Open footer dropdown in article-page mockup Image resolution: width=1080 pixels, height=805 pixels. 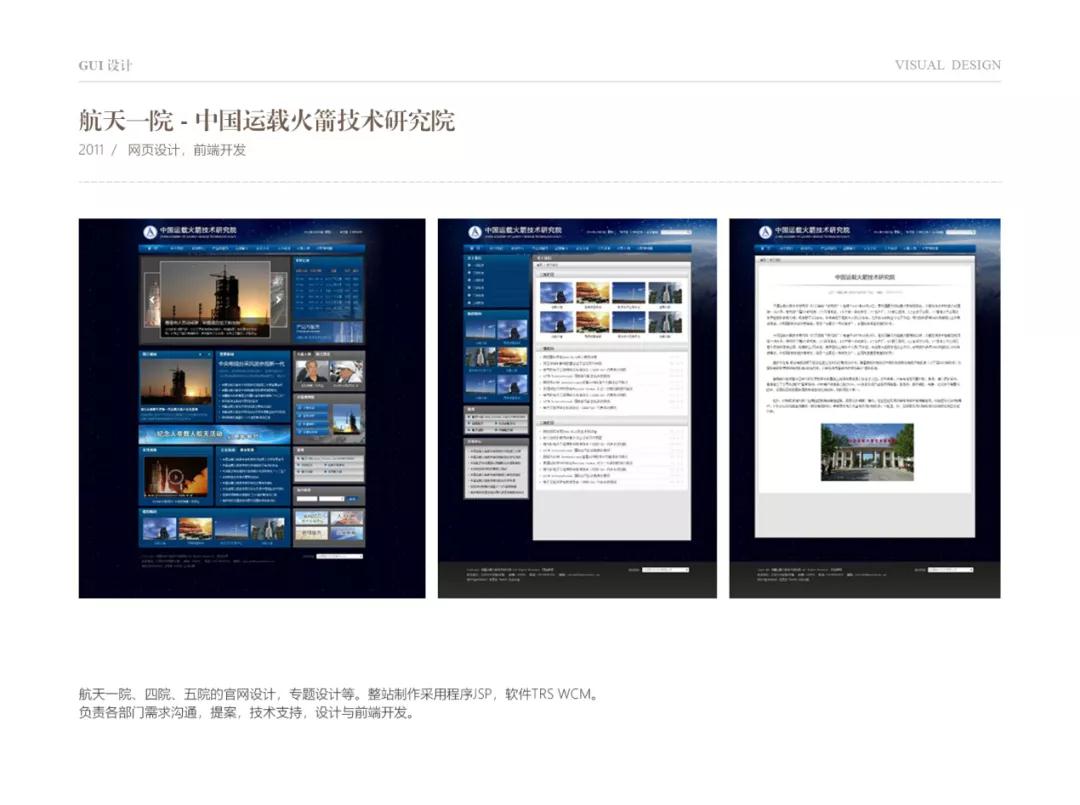(x=951, y=569)
